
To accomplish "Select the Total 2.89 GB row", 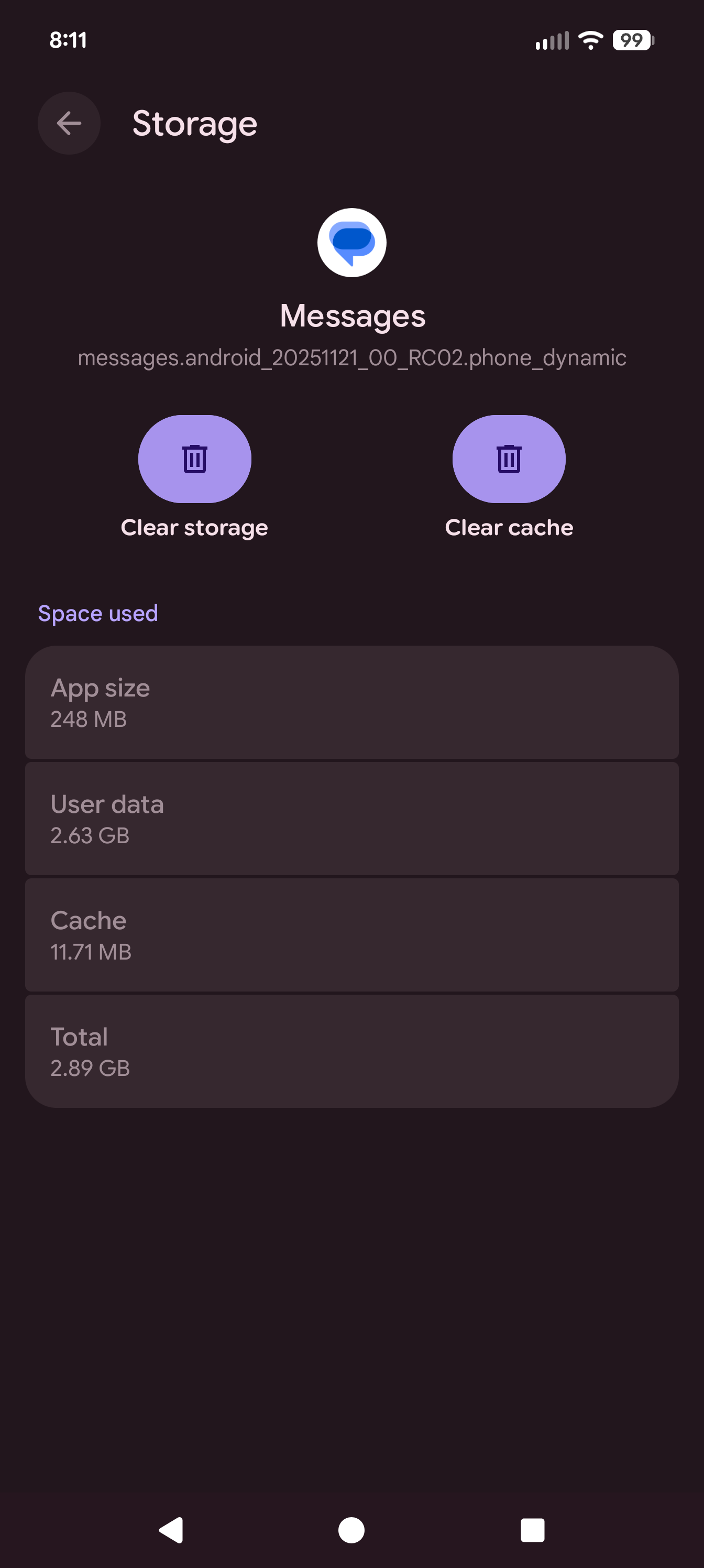I will tap(351, 1051).
